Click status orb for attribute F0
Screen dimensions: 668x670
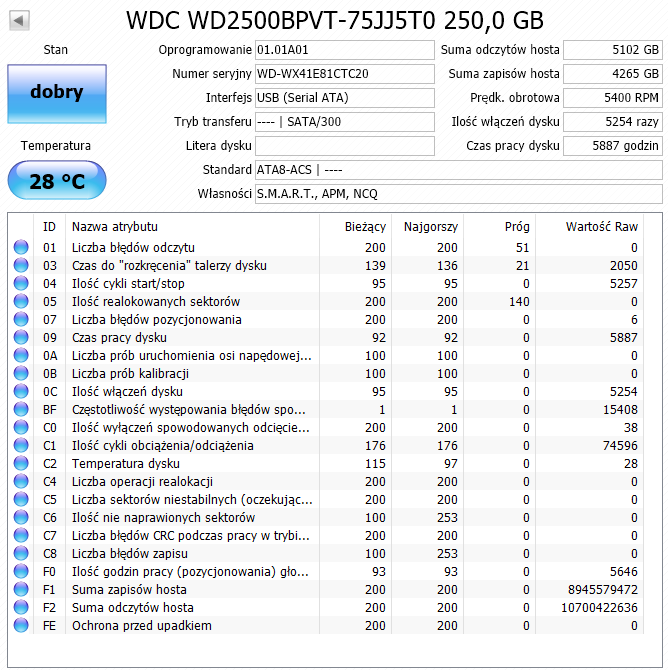pyautogui.click(x=21, y=571)
